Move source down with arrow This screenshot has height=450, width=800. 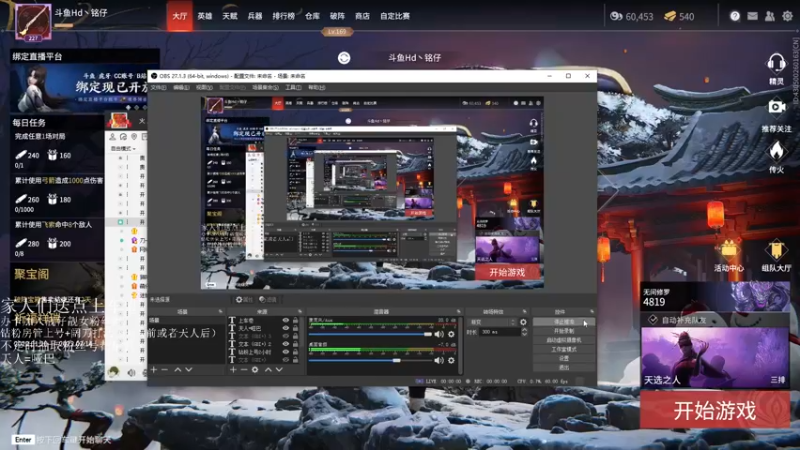[x=279, y=369]
